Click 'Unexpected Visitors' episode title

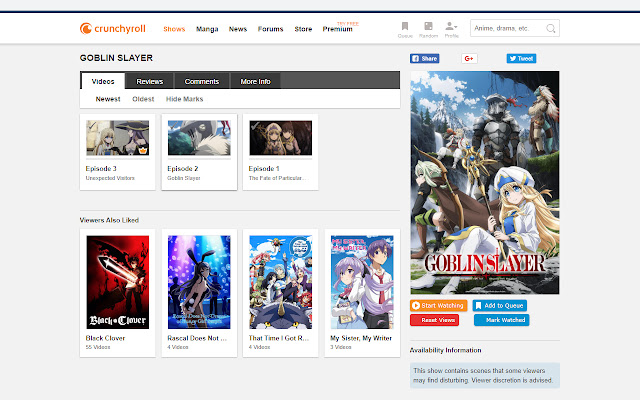[110, 178]
